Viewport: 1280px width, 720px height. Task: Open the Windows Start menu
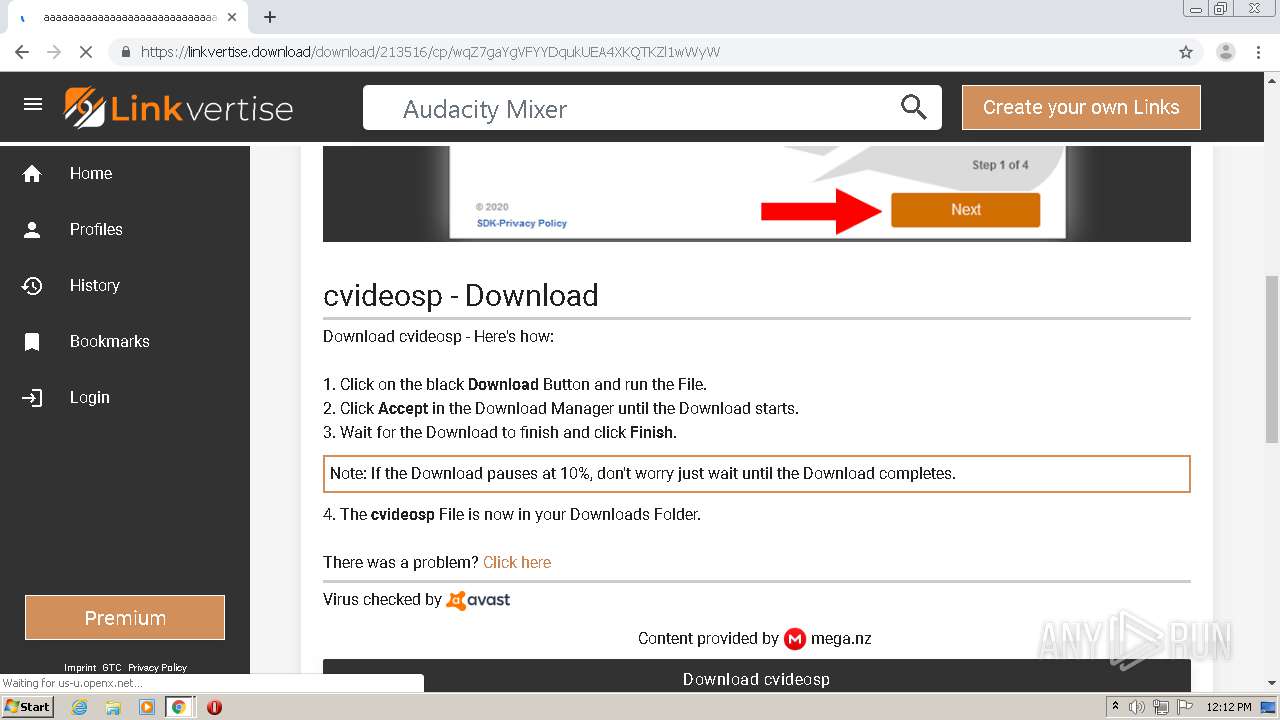(27, 707)
